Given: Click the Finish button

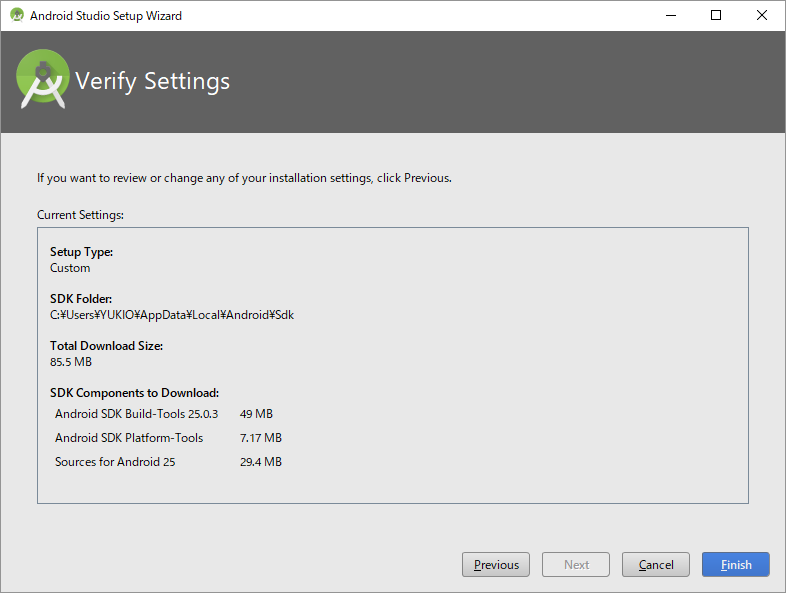Looking at the screenshot, I should 735,565.
